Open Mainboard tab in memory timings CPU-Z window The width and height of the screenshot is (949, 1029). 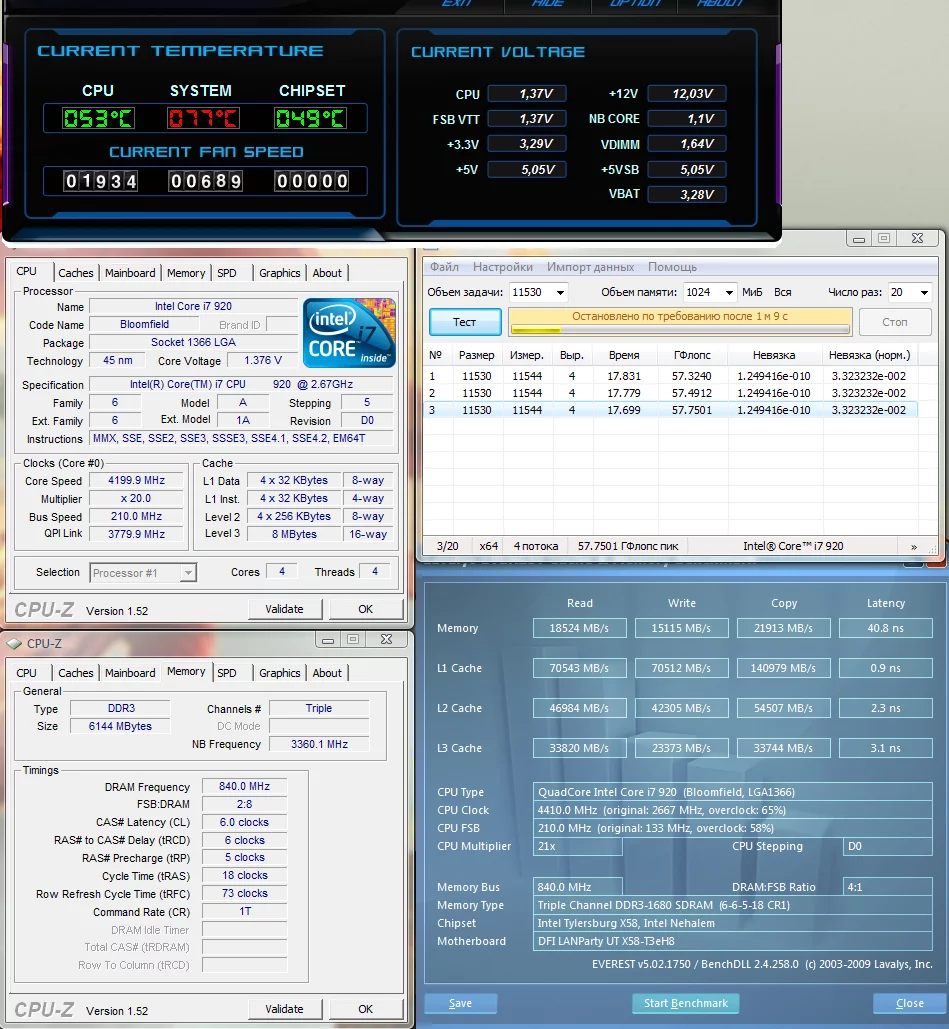(130, 673)
